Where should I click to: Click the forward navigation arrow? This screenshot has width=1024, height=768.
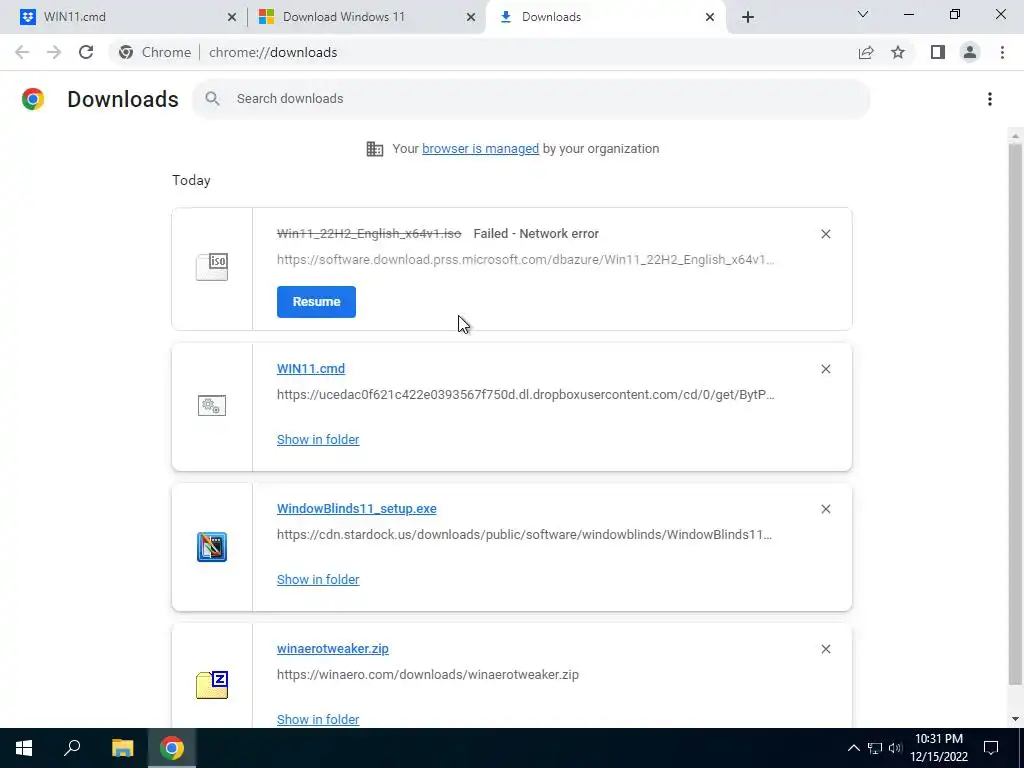tap(54, 52)
